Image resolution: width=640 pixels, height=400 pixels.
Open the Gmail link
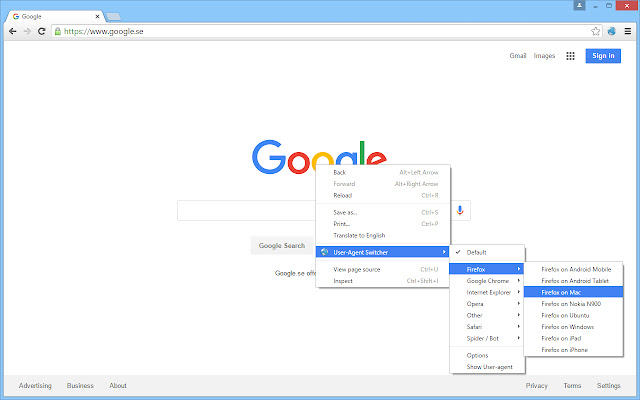[518, 56]
